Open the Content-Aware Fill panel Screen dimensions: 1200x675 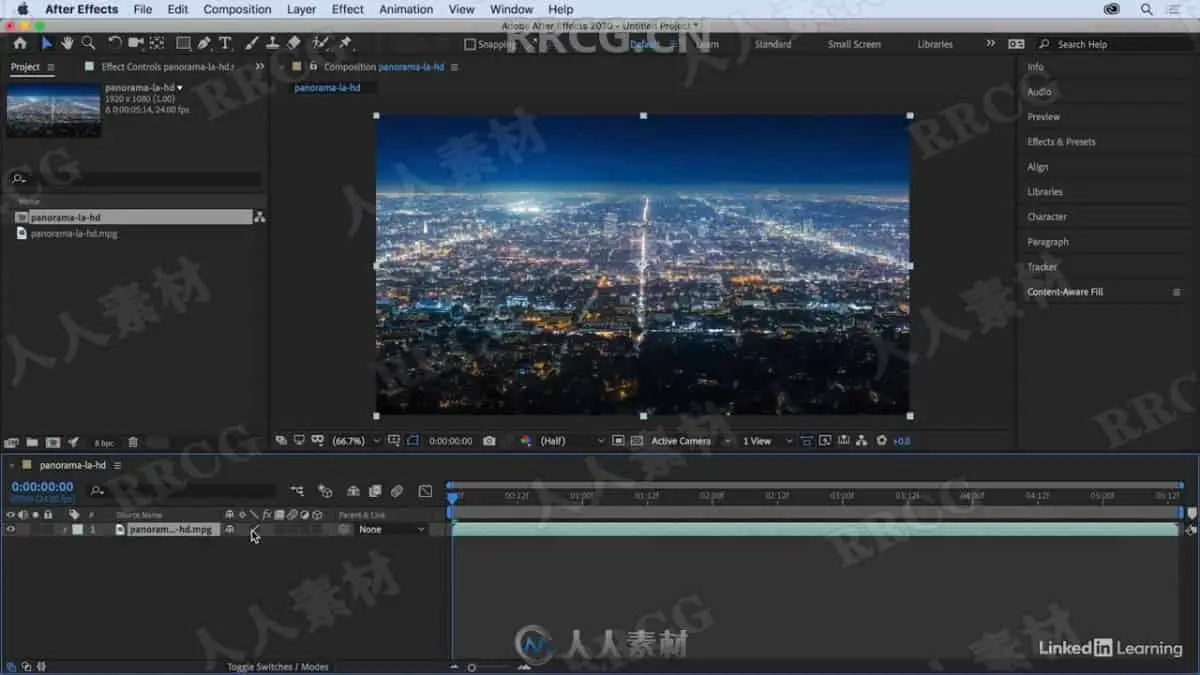click(x=1065, y=292)
